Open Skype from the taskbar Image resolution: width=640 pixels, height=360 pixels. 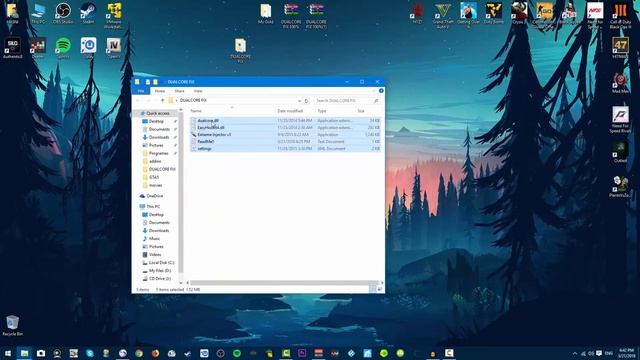click(90, 353)
